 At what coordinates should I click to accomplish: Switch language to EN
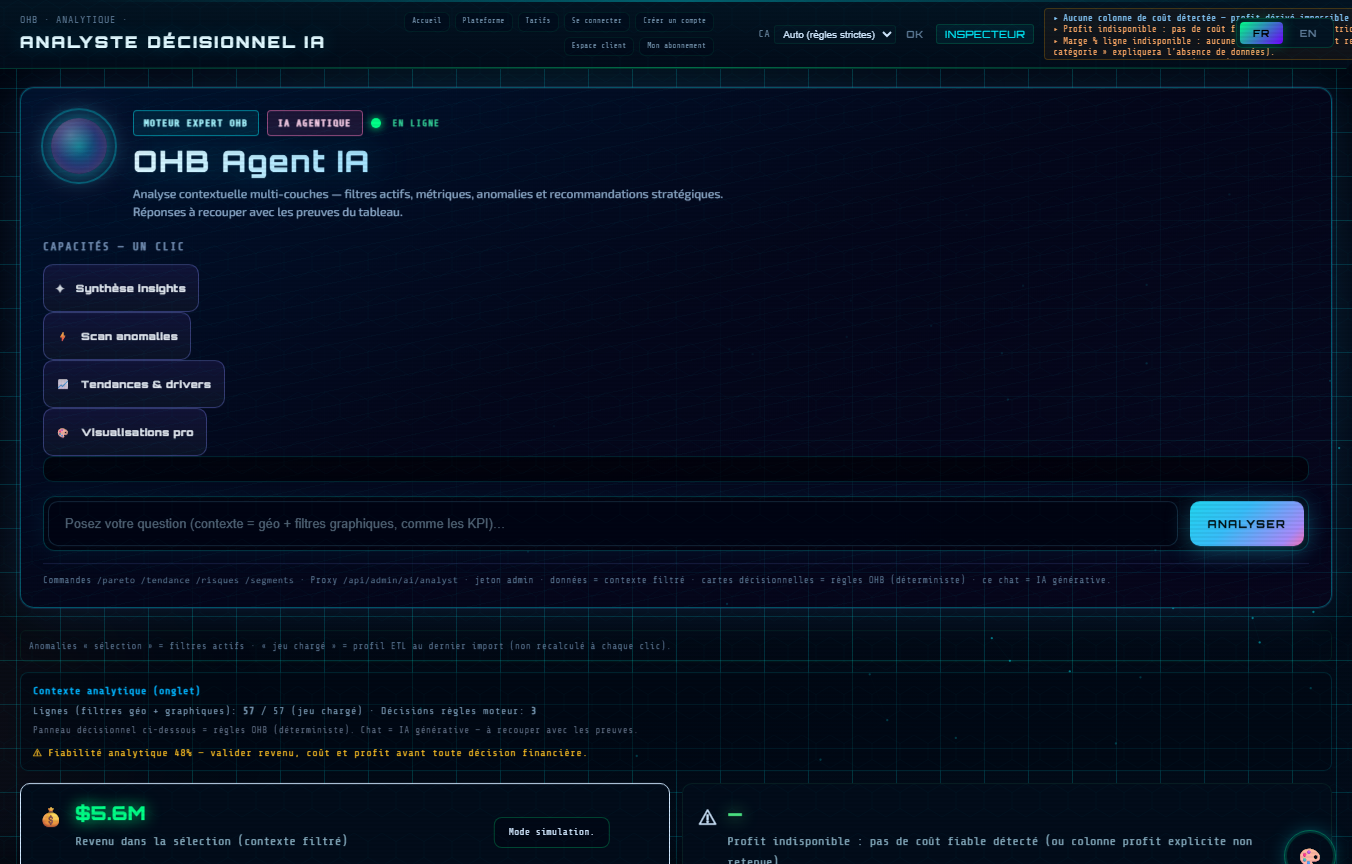point(1308,34)
